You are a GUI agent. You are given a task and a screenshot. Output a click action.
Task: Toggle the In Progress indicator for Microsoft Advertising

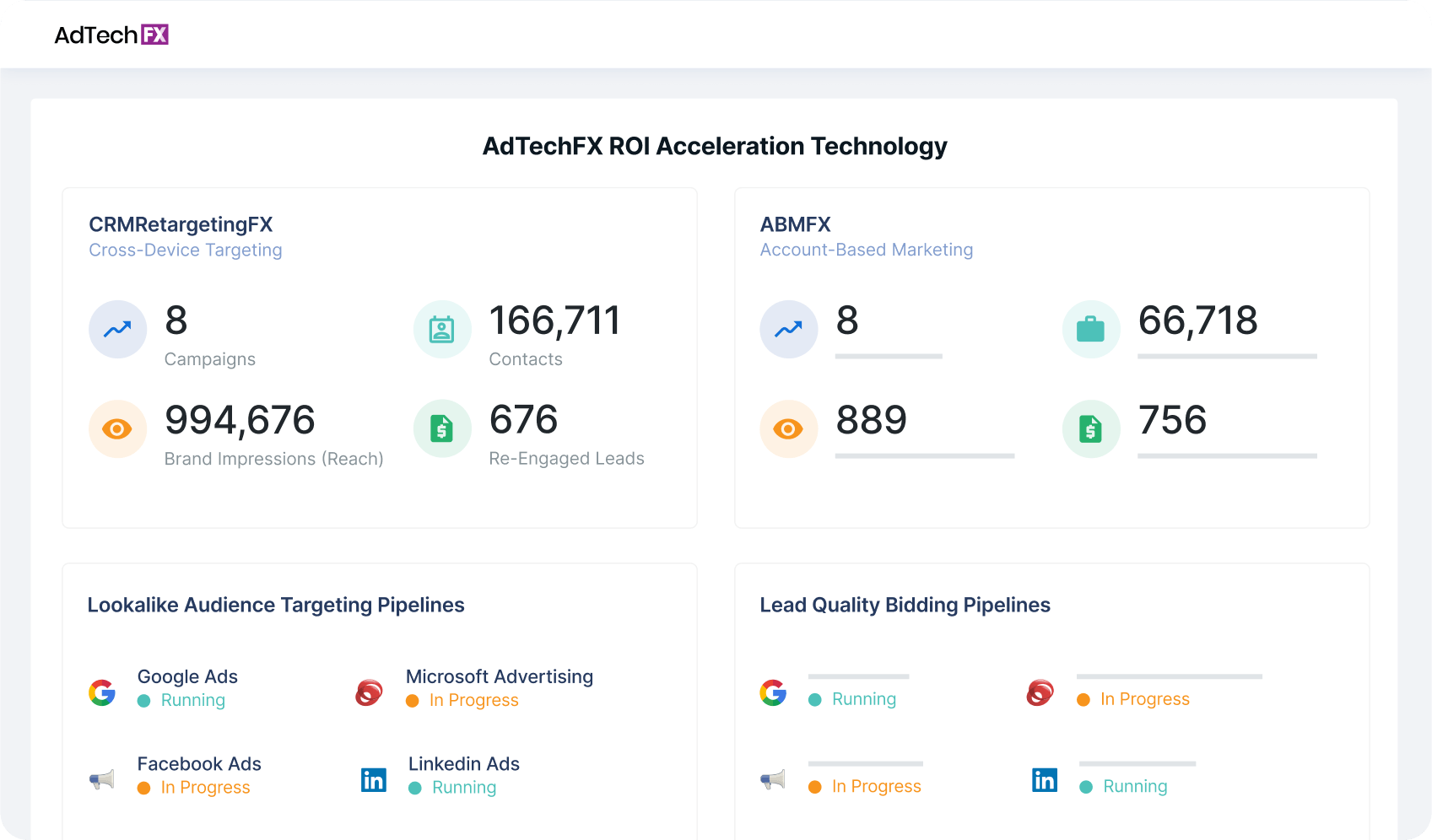tap(413, 700)
